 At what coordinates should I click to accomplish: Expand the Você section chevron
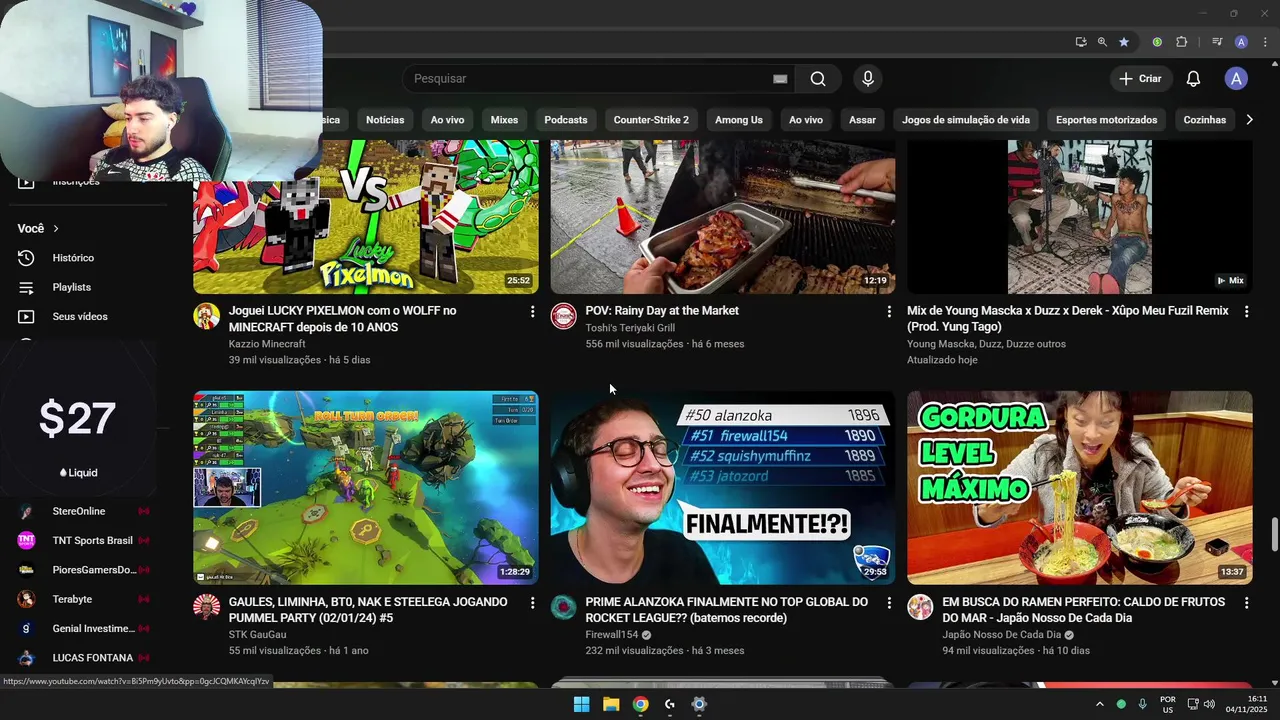(x=56, y=229)
